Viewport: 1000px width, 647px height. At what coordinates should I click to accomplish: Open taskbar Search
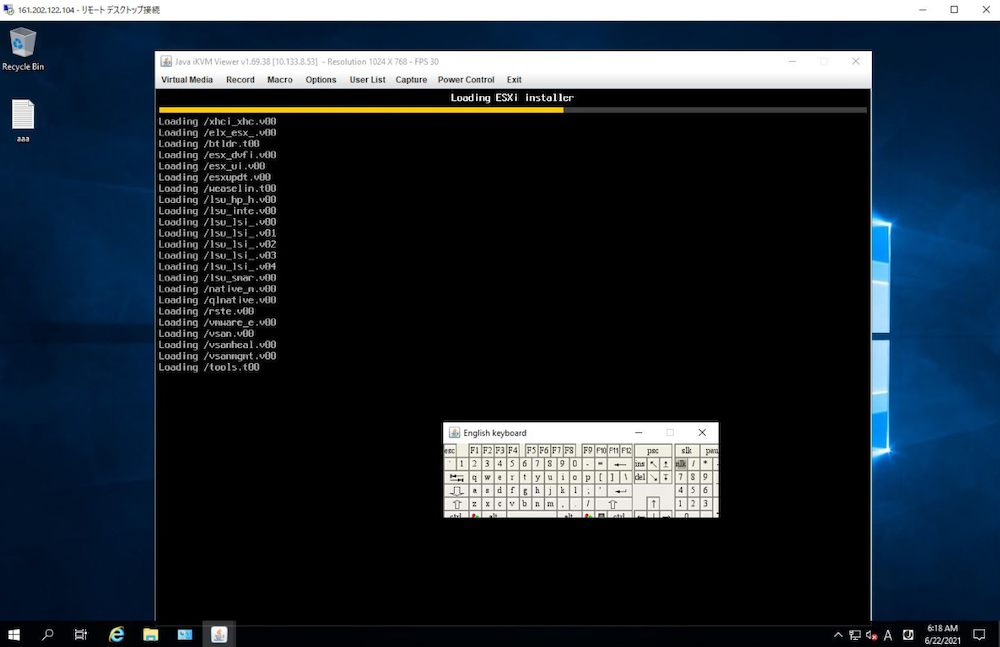coord(47,634)
